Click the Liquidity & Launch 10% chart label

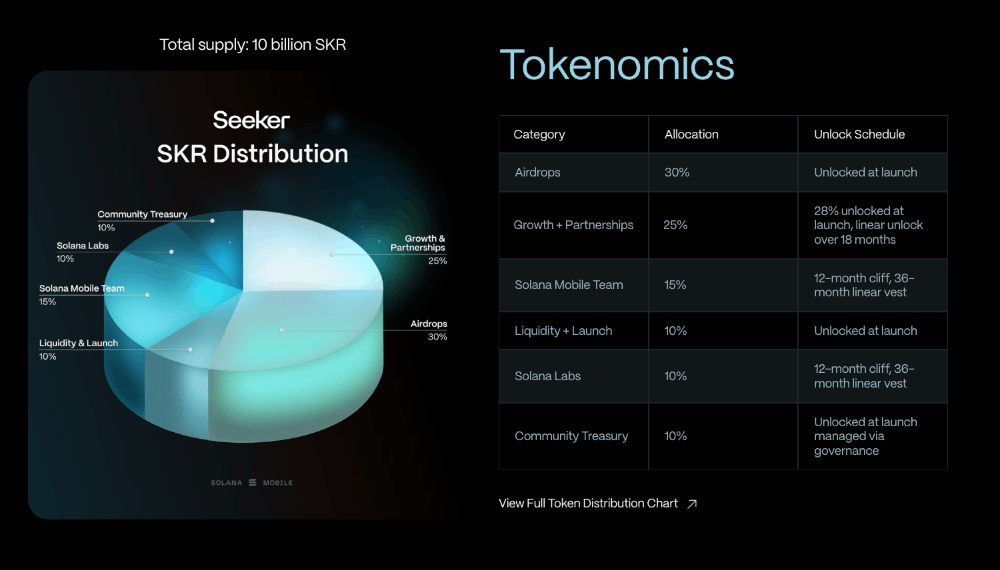pyautogui.click(x=78, y=349)
